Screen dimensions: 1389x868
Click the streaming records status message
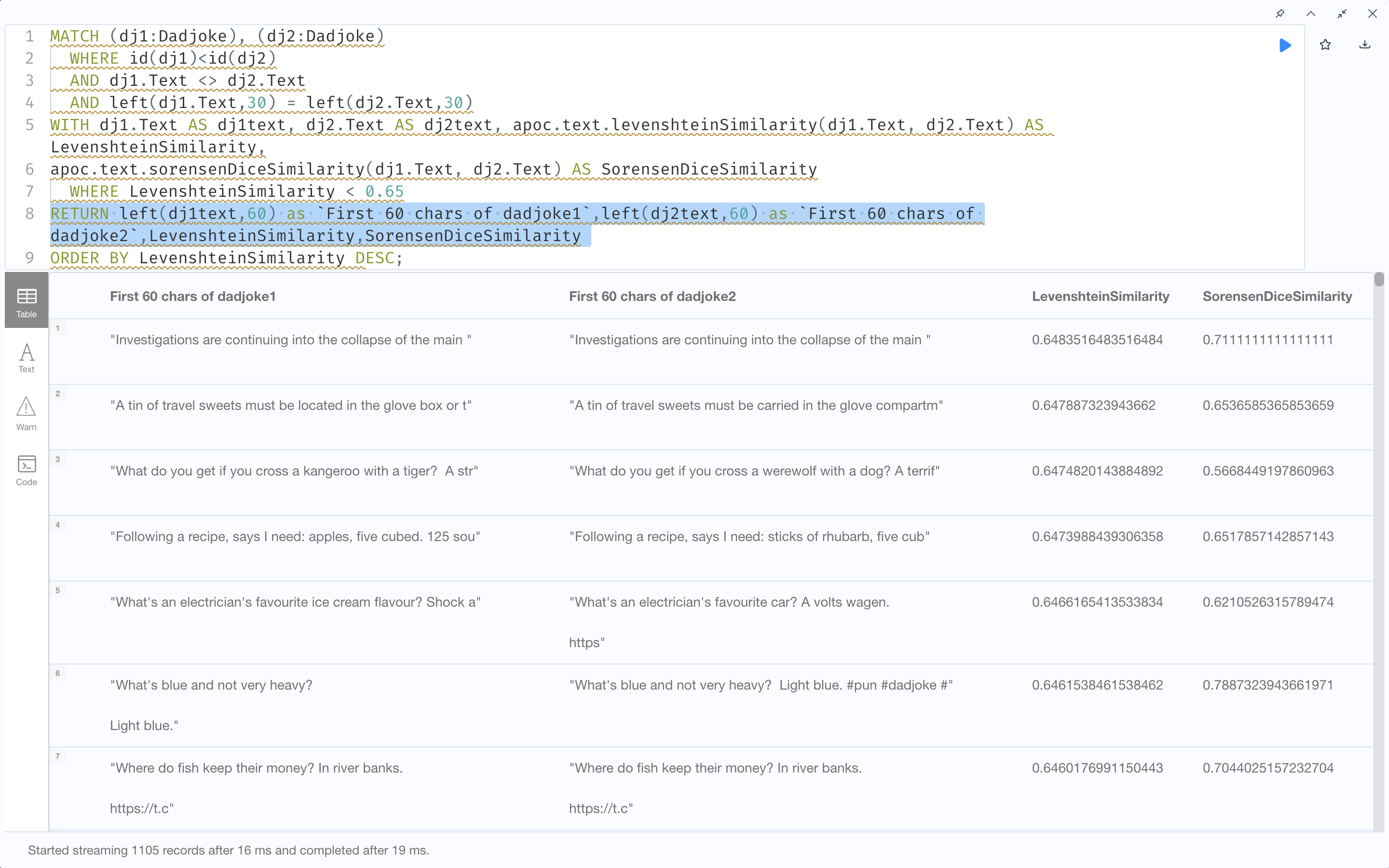[x=229, y=850]
